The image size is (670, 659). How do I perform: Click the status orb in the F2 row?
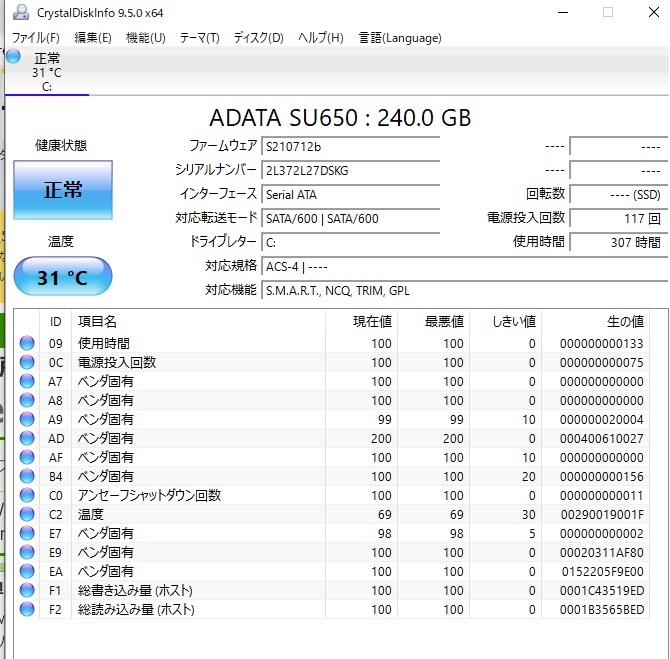pyautogui.click(x=27, y=609)
